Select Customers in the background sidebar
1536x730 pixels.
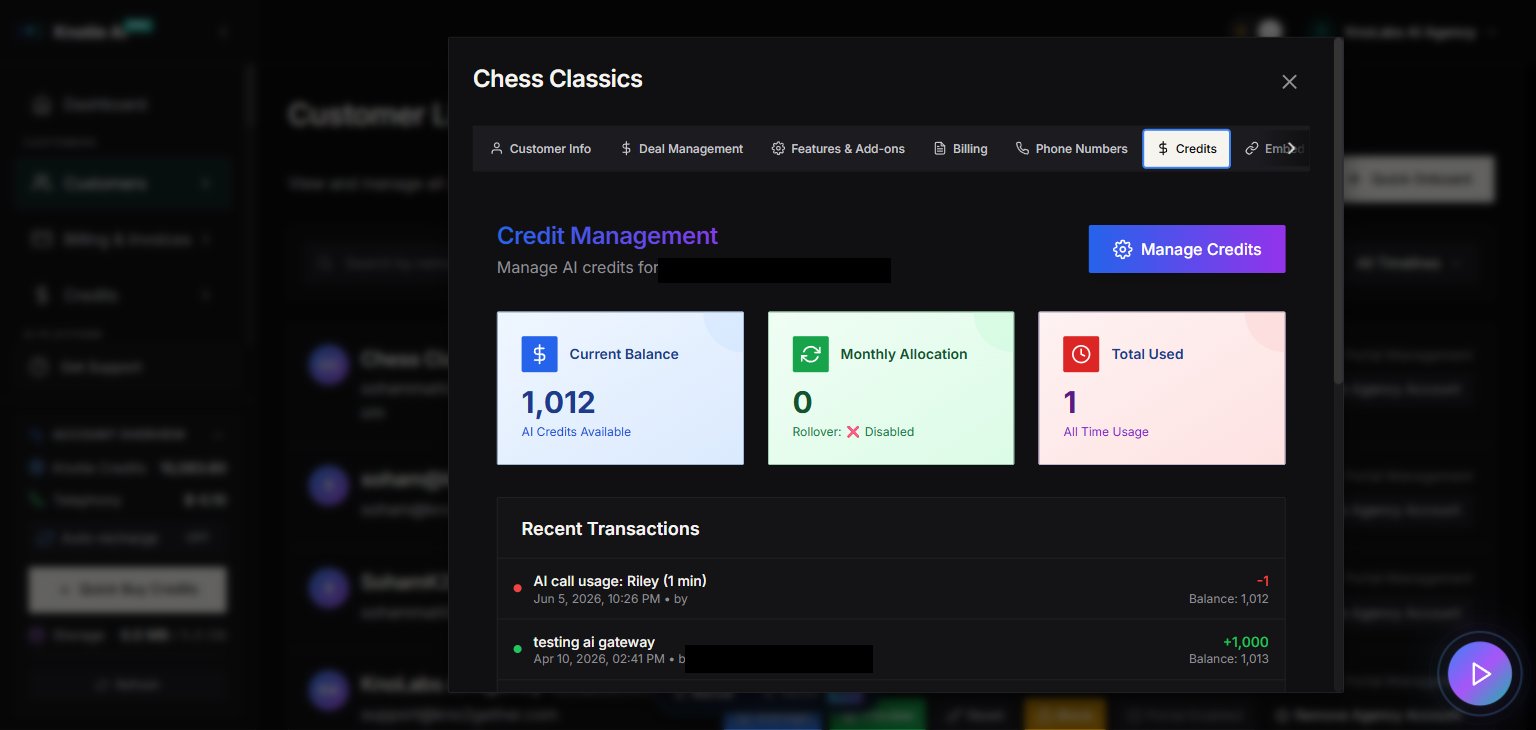[124, 183]
